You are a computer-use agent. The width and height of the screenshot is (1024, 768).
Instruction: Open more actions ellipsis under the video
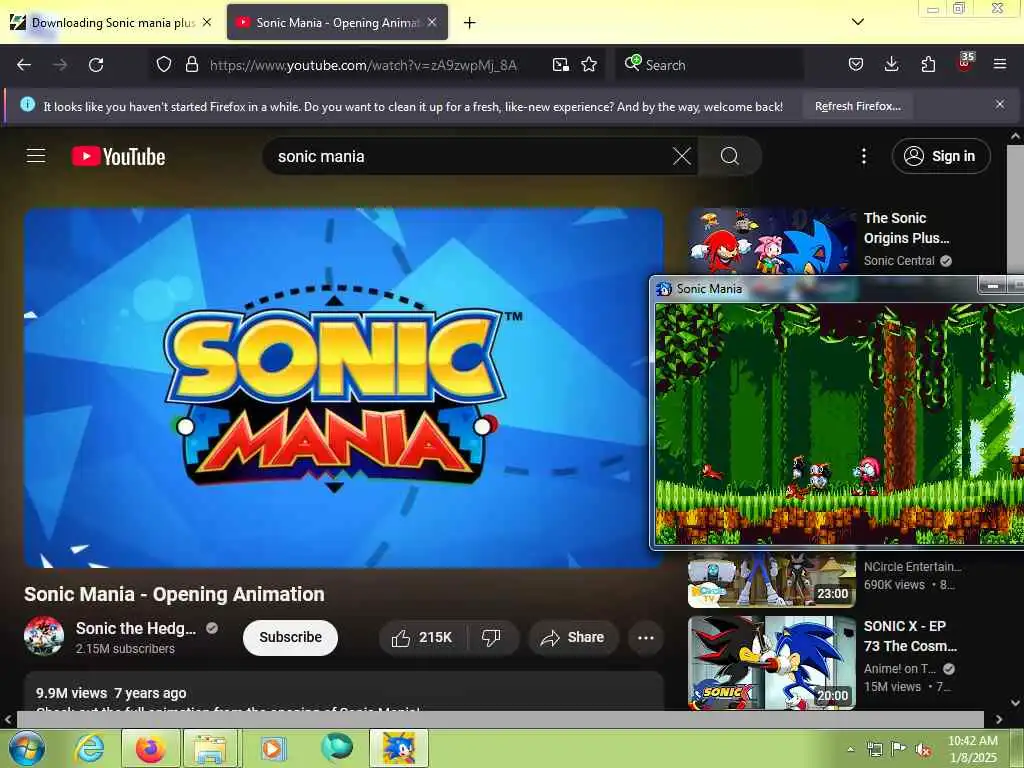coord(646,637)
